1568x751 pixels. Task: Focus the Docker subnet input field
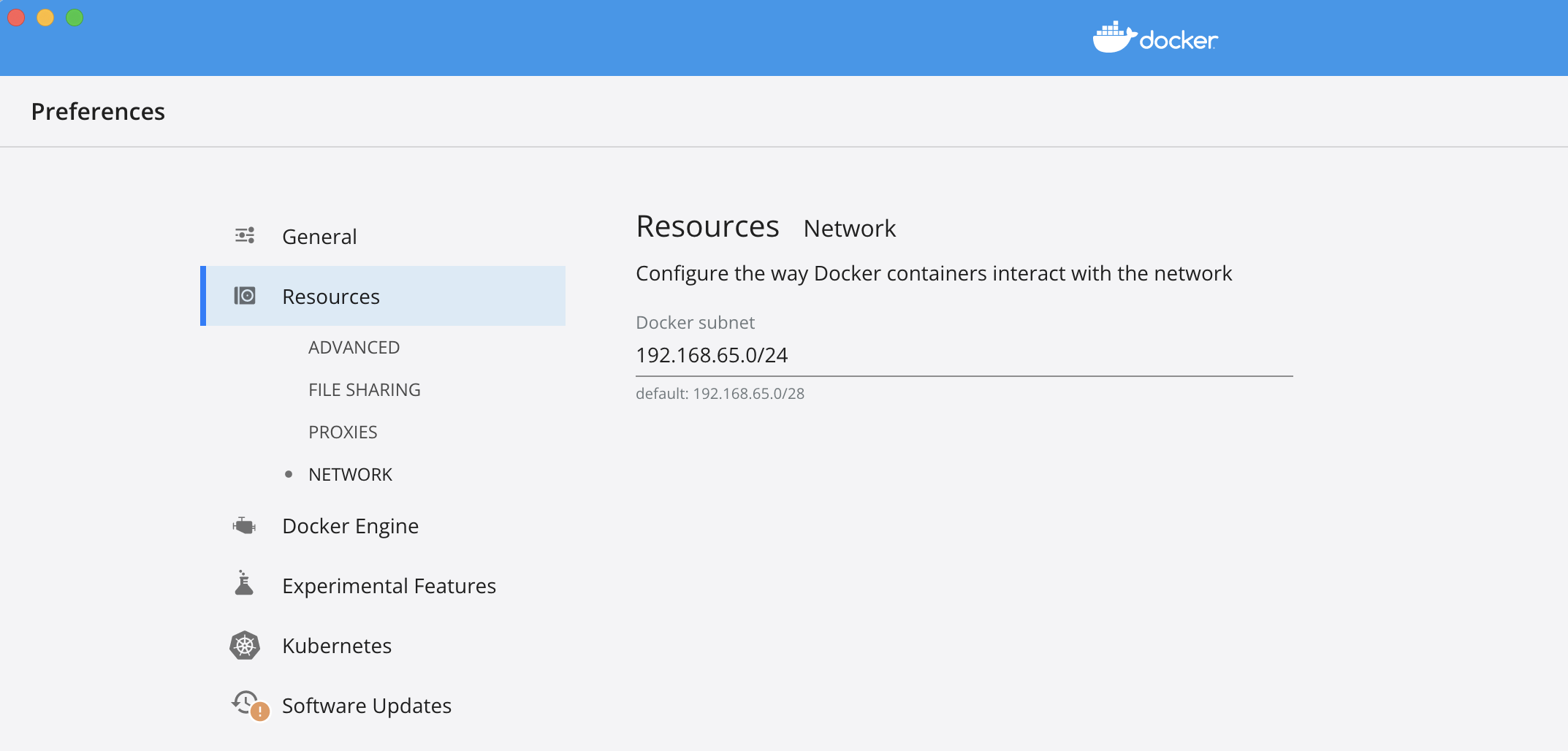click(x=963, y=356)
